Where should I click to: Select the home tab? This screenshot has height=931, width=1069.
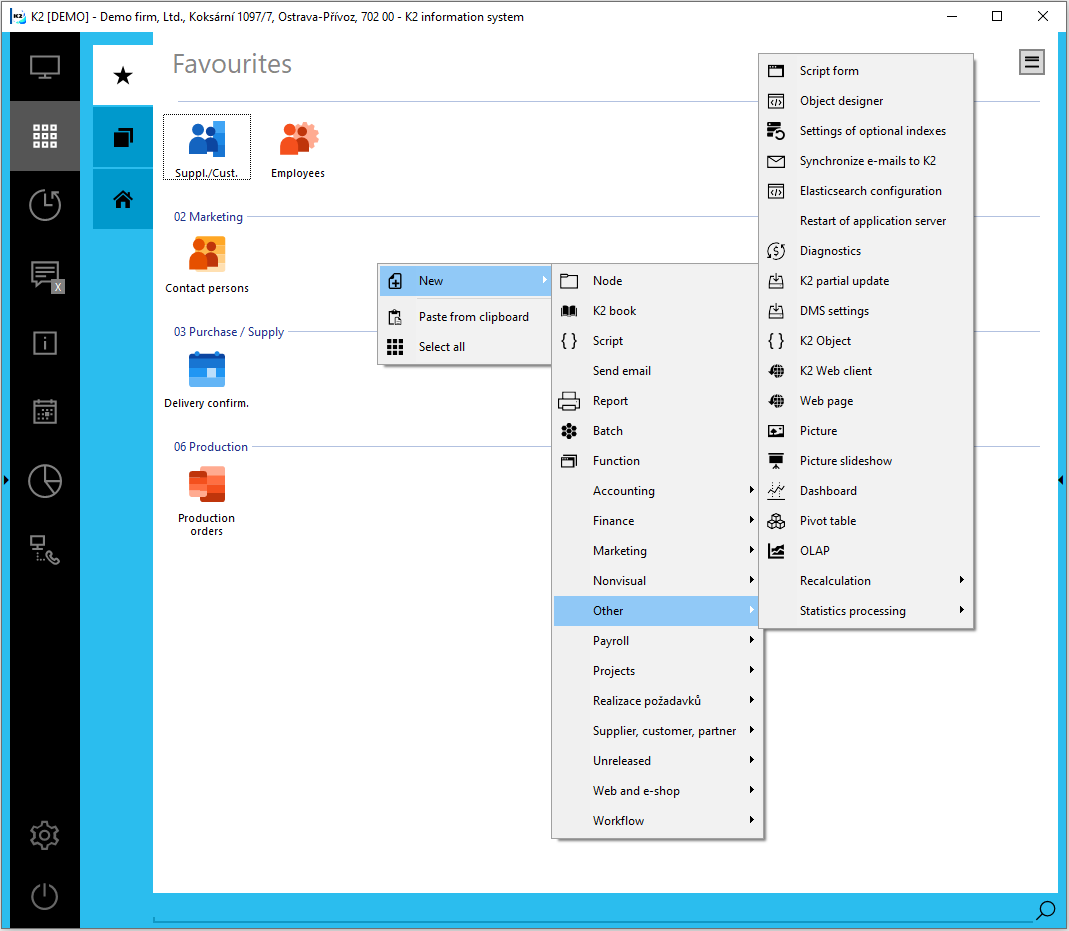123,199
